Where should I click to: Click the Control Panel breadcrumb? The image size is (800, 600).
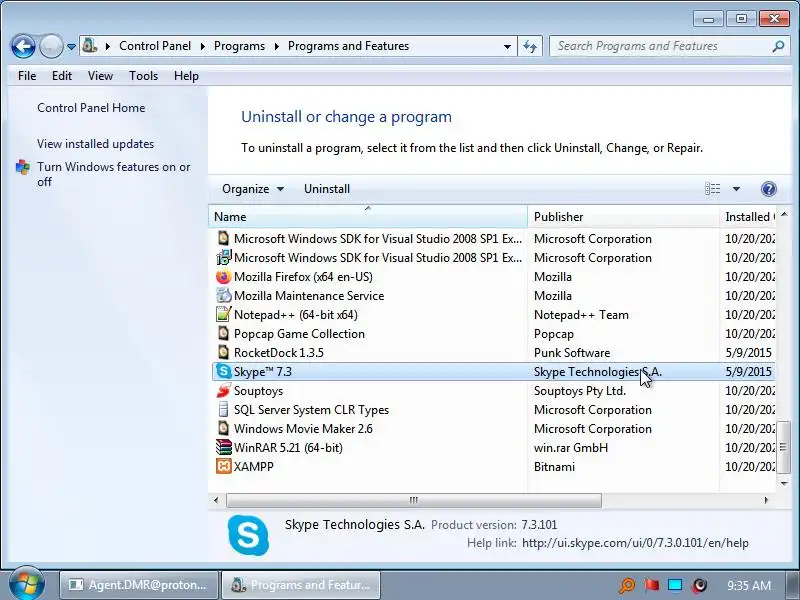155,46
